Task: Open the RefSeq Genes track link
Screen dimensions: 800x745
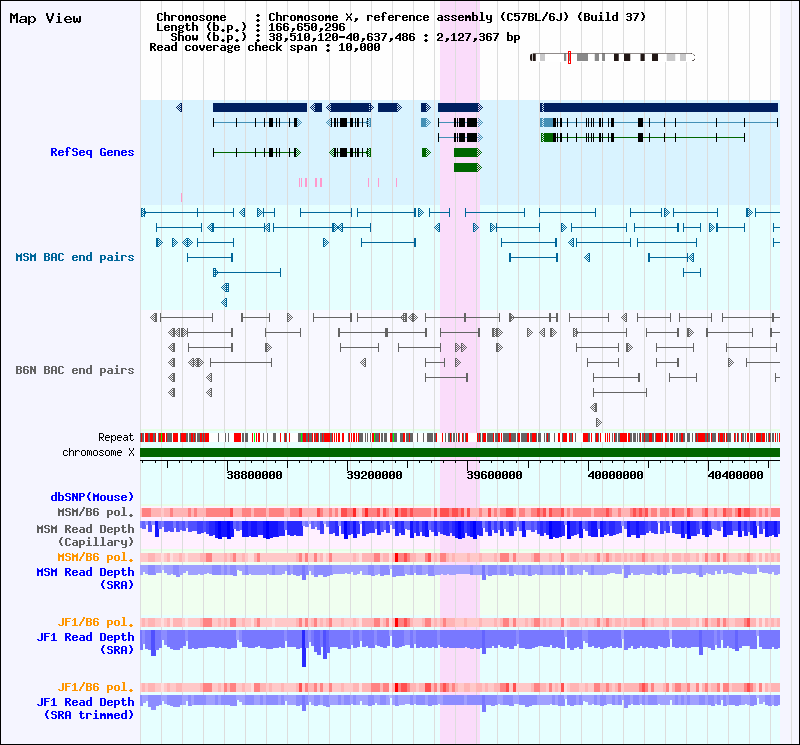Action: coord(92,152)
